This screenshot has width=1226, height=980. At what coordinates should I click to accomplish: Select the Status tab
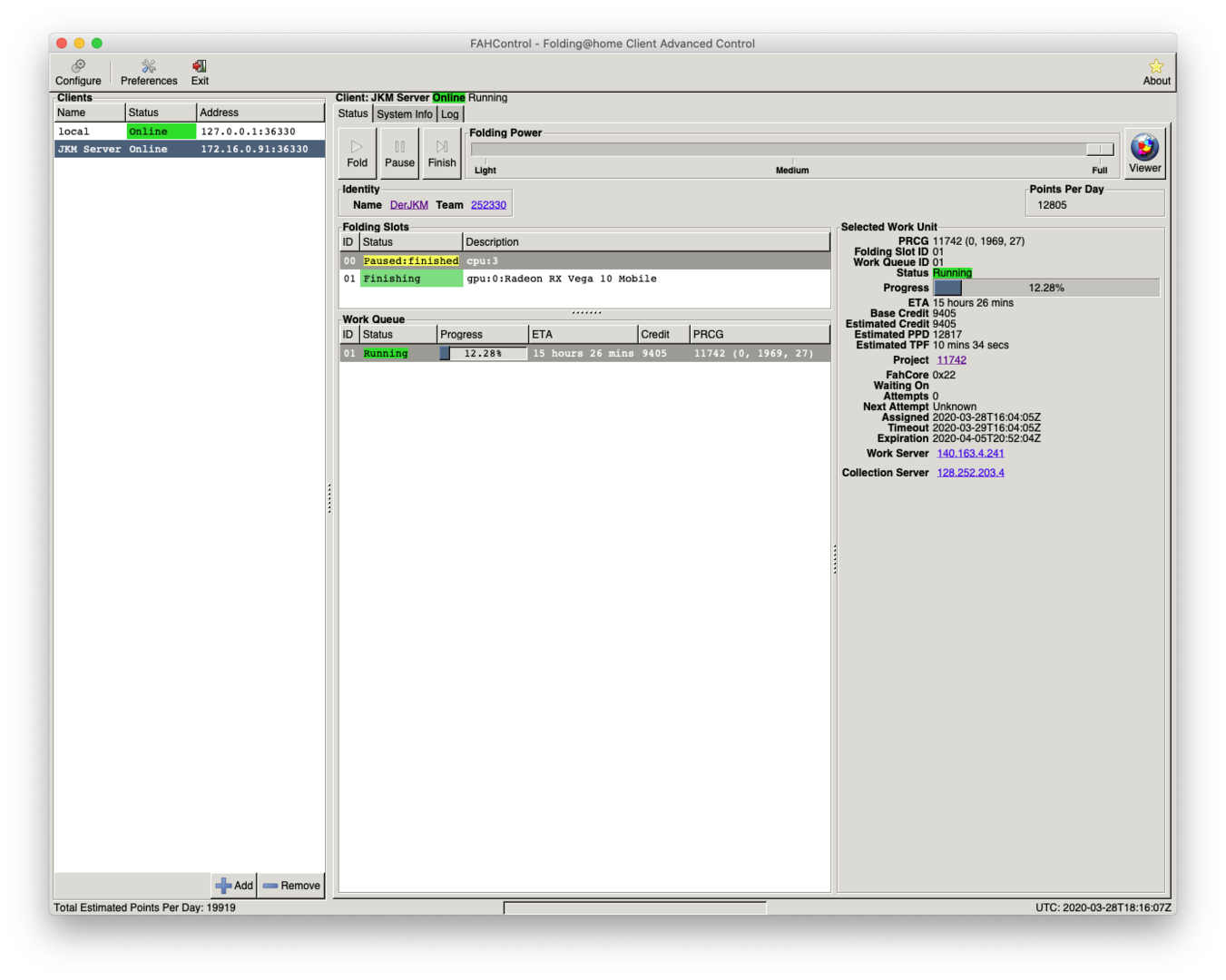point(353,113)
